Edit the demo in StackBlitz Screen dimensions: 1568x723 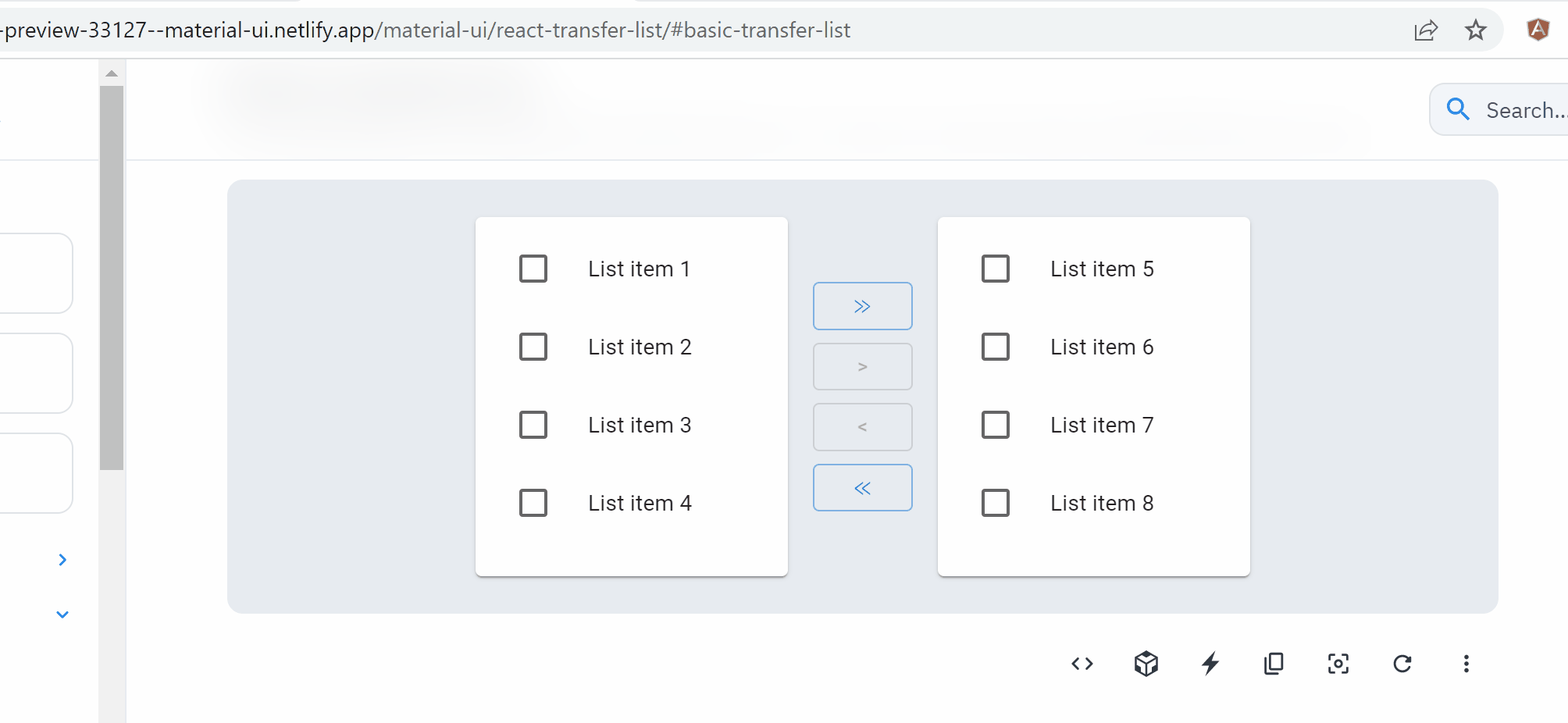(x=1210, y=664)
